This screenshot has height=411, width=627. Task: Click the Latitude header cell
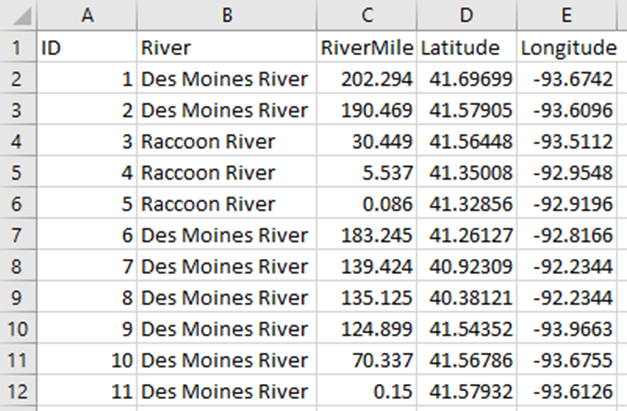tap(467, 47)
